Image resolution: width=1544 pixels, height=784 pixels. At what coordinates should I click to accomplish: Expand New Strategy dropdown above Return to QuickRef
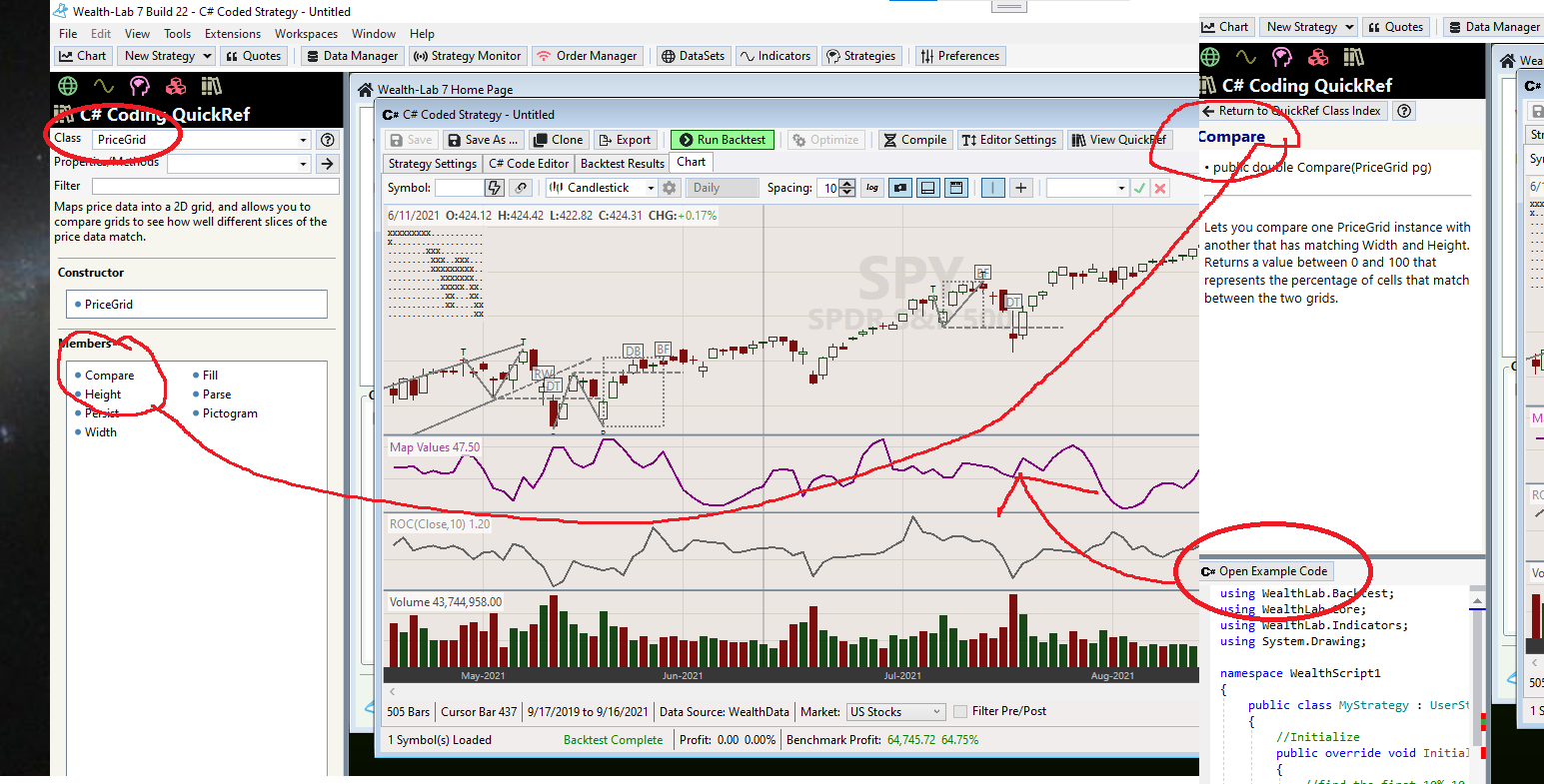click(x=1349, y=27)
